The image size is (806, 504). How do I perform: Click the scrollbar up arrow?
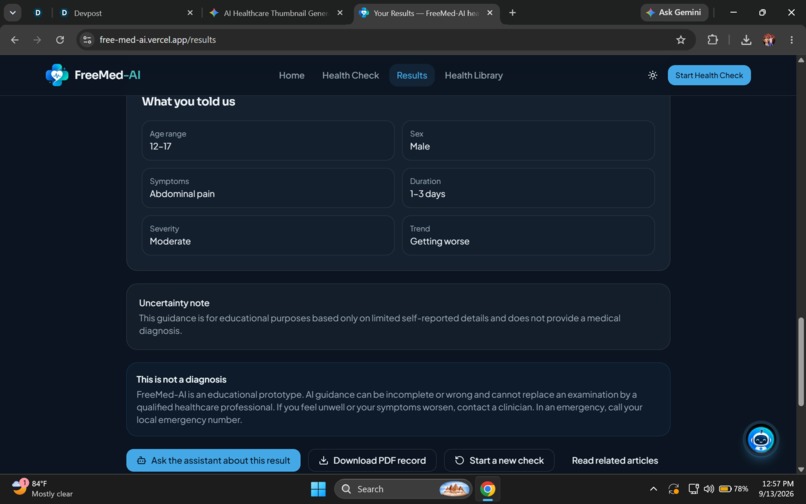(x=800, y=60)
